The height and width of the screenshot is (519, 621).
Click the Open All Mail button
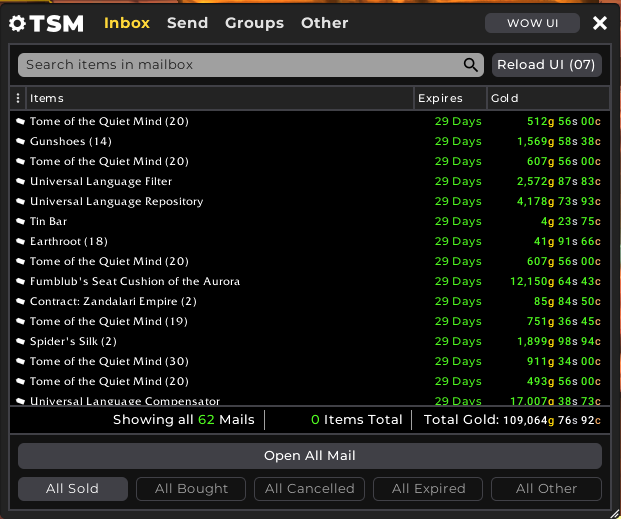pyautogui.click(x=310, y=456)
